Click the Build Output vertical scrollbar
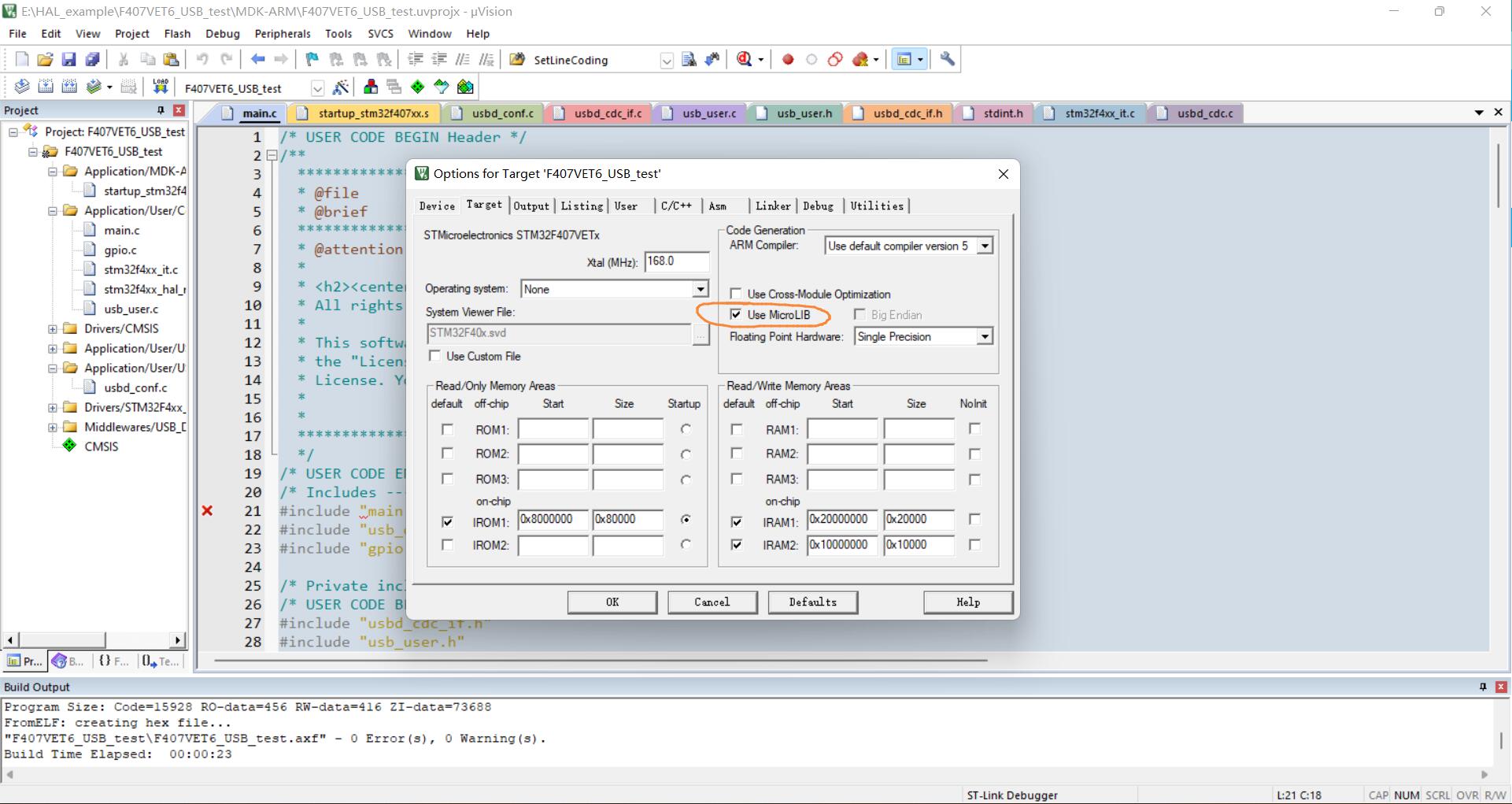Viewport: 1512px width, 804px height. (1501, 740)
